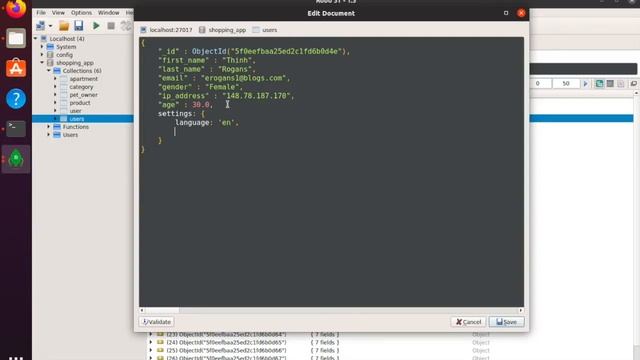Select the Users folder under shopping_app
Viewport: 640px width, 360px height.
point(70,135)
